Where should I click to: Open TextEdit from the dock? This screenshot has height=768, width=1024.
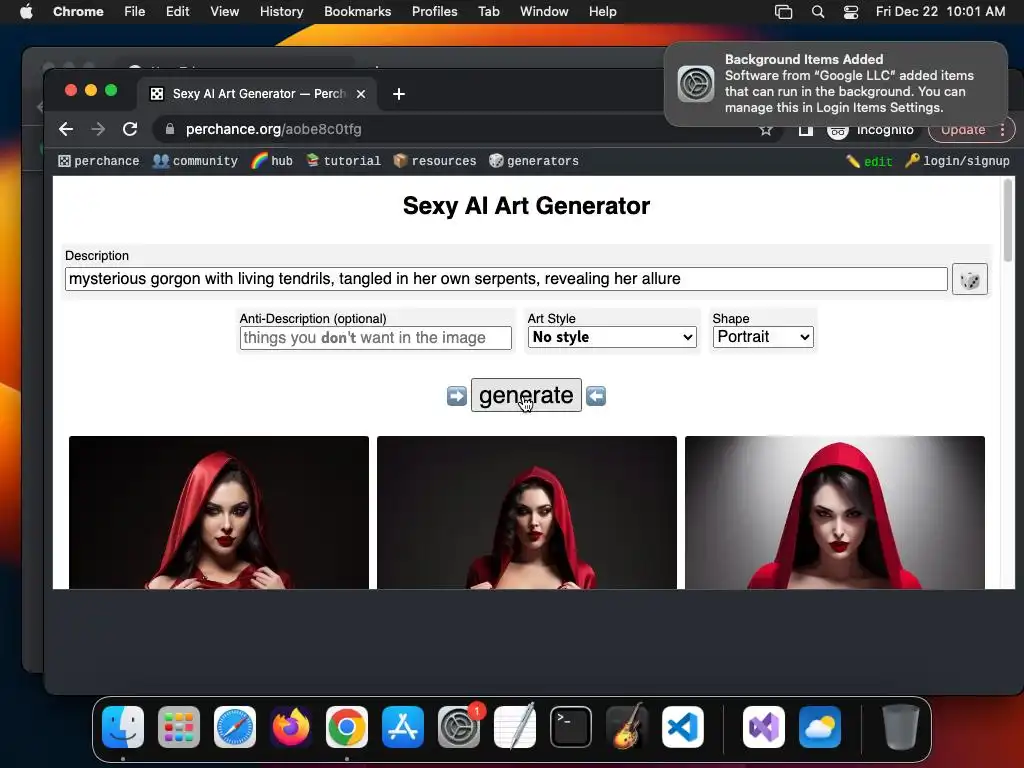(515, 727)
